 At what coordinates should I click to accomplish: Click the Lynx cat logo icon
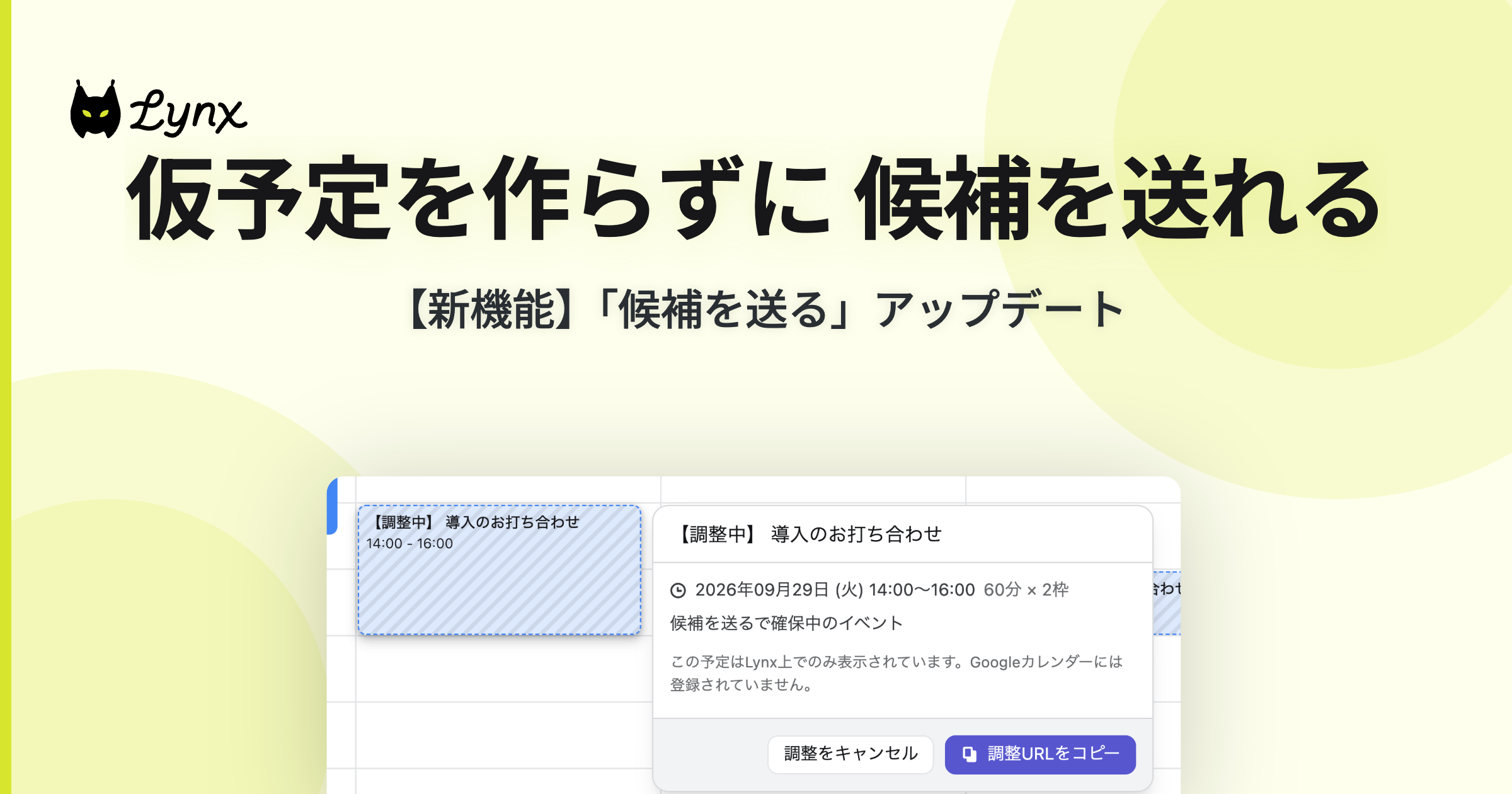(x=95, y=109)
